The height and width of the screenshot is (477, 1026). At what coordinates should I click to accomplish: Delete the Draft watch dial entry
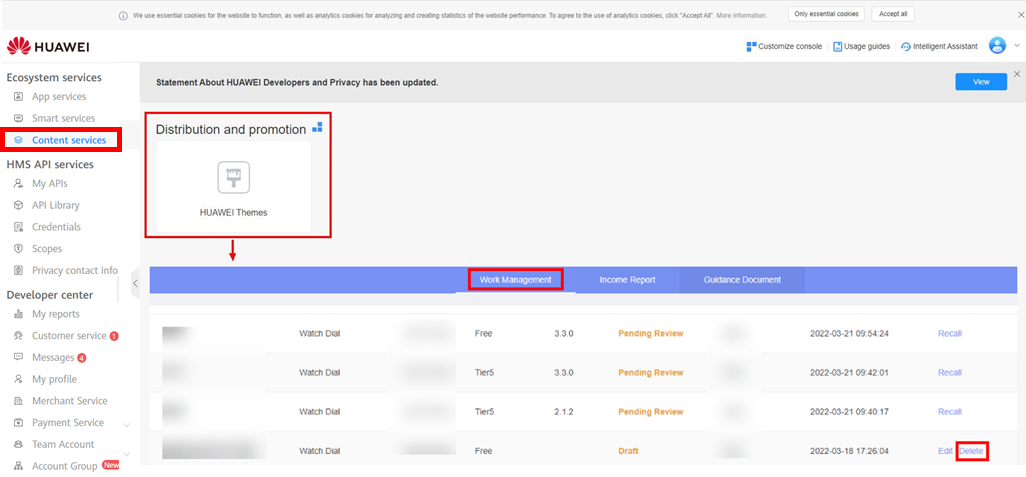pyautogui.click(x=971, y=451)
